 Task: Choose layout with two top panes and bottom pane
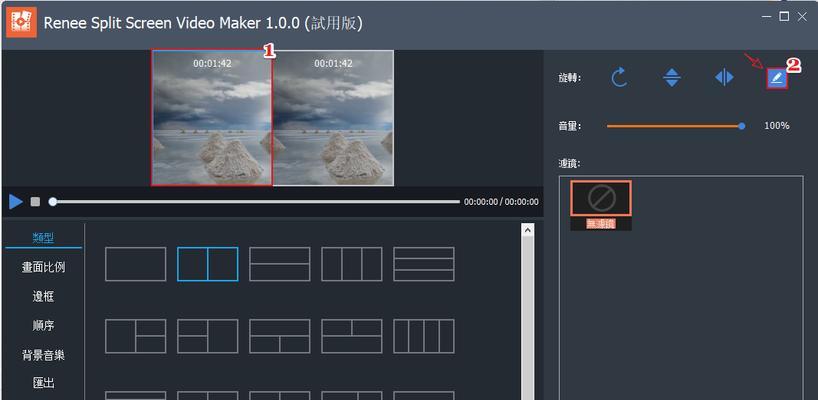tap(352, 336)
